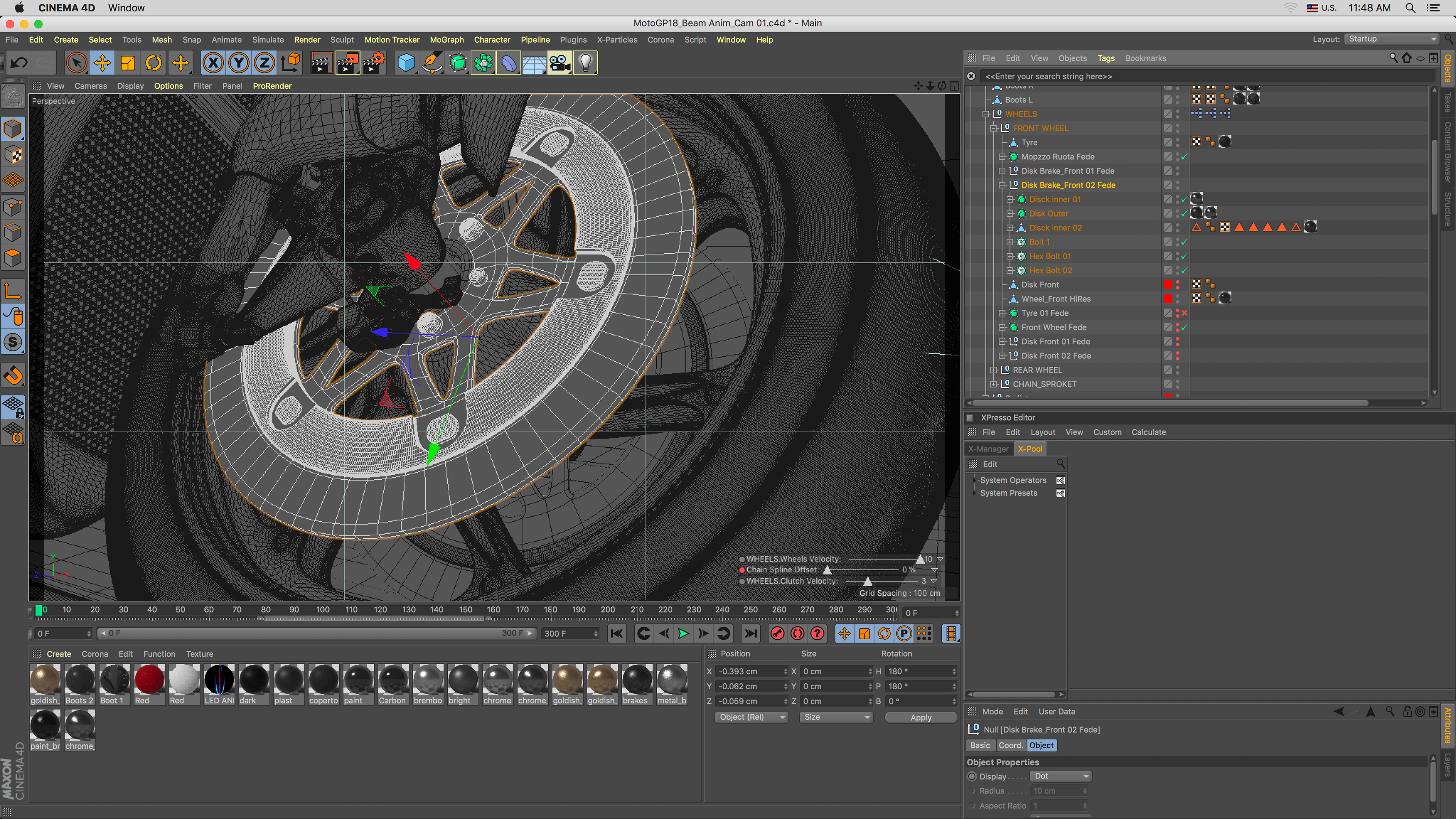Switch to Polygons mode icon

coord(13,258)
